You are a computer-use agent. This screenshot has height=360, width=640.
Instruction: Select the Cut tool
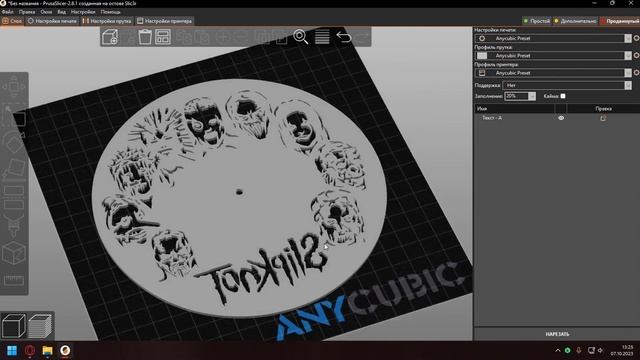[x=14, y=197]
